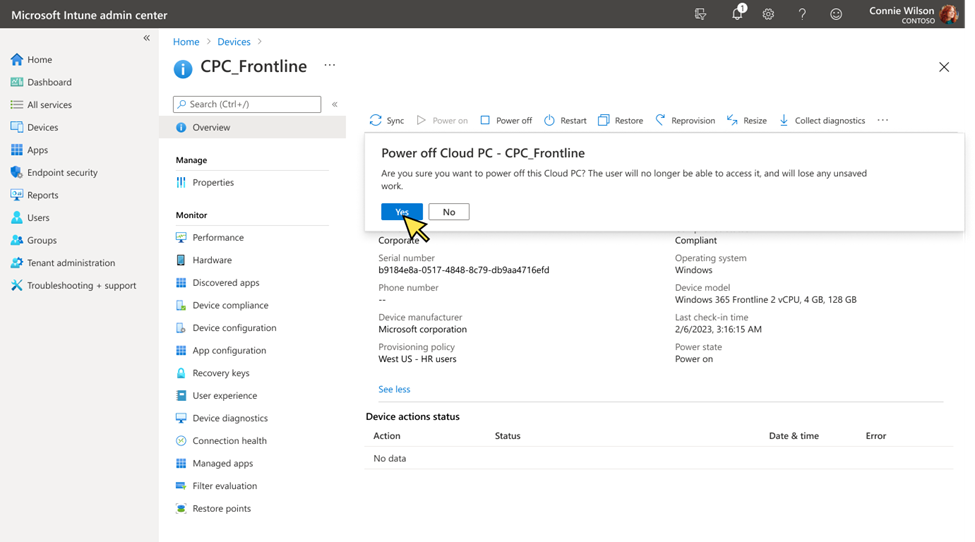Click the Tenant administration gear icon
Screen dimensions: 975x542
(17, 263)
